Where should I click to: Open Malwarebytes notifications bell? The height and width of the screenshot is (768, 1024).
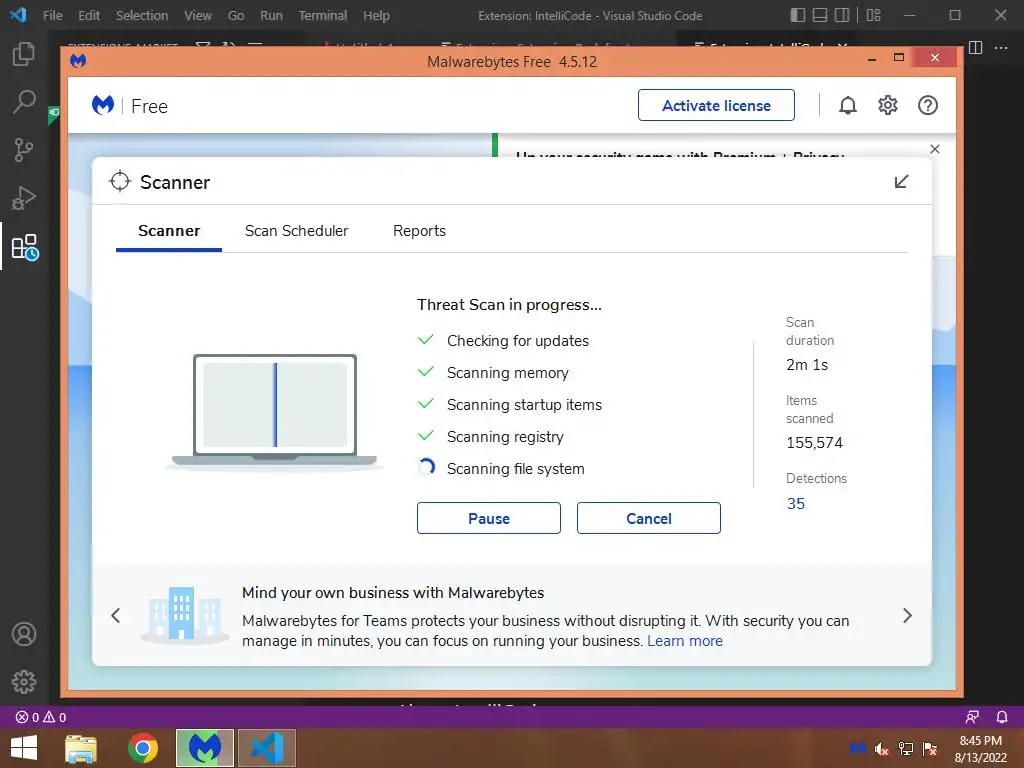[x=848, y=105]
